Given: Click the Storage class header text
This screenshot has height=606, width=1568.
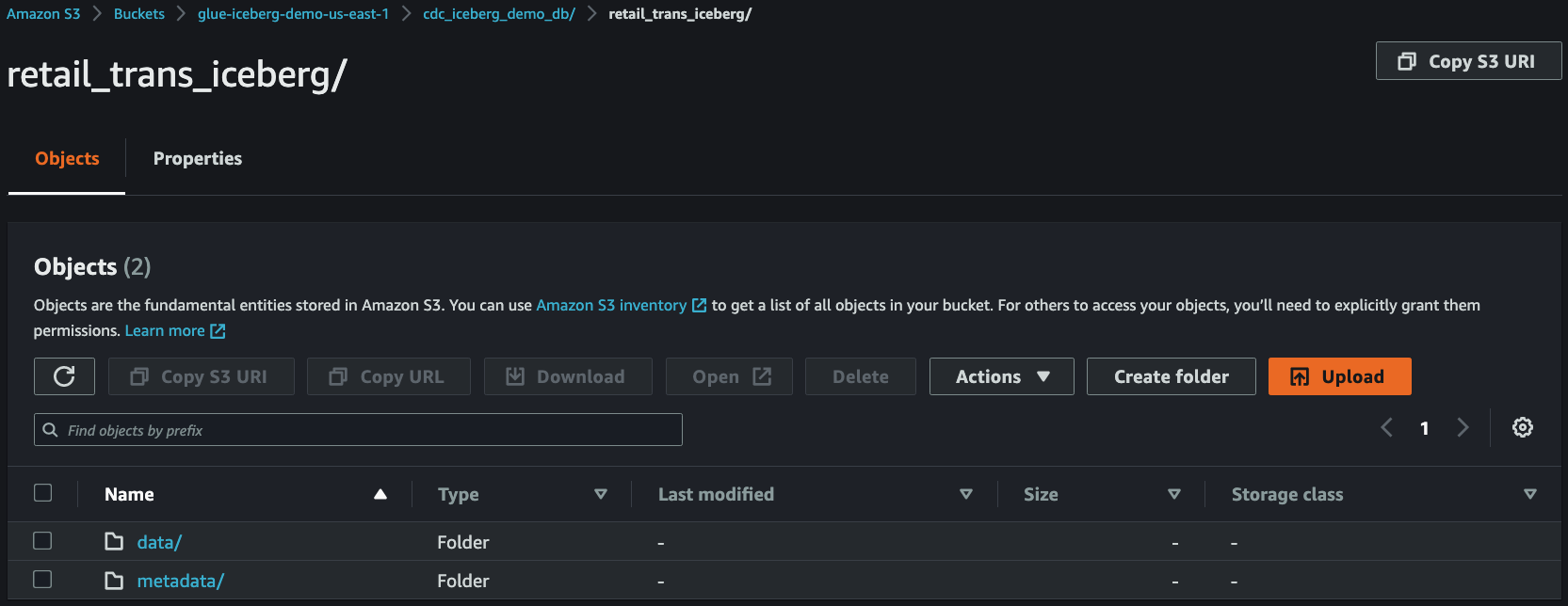Looking at the screenshot, I should pos(1287,494).
